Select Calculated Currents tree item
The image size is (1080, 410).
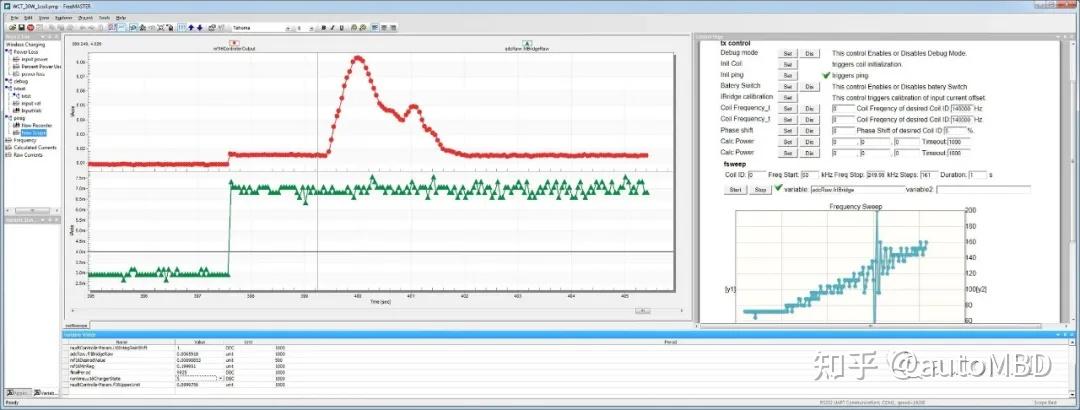click(34, 147)
